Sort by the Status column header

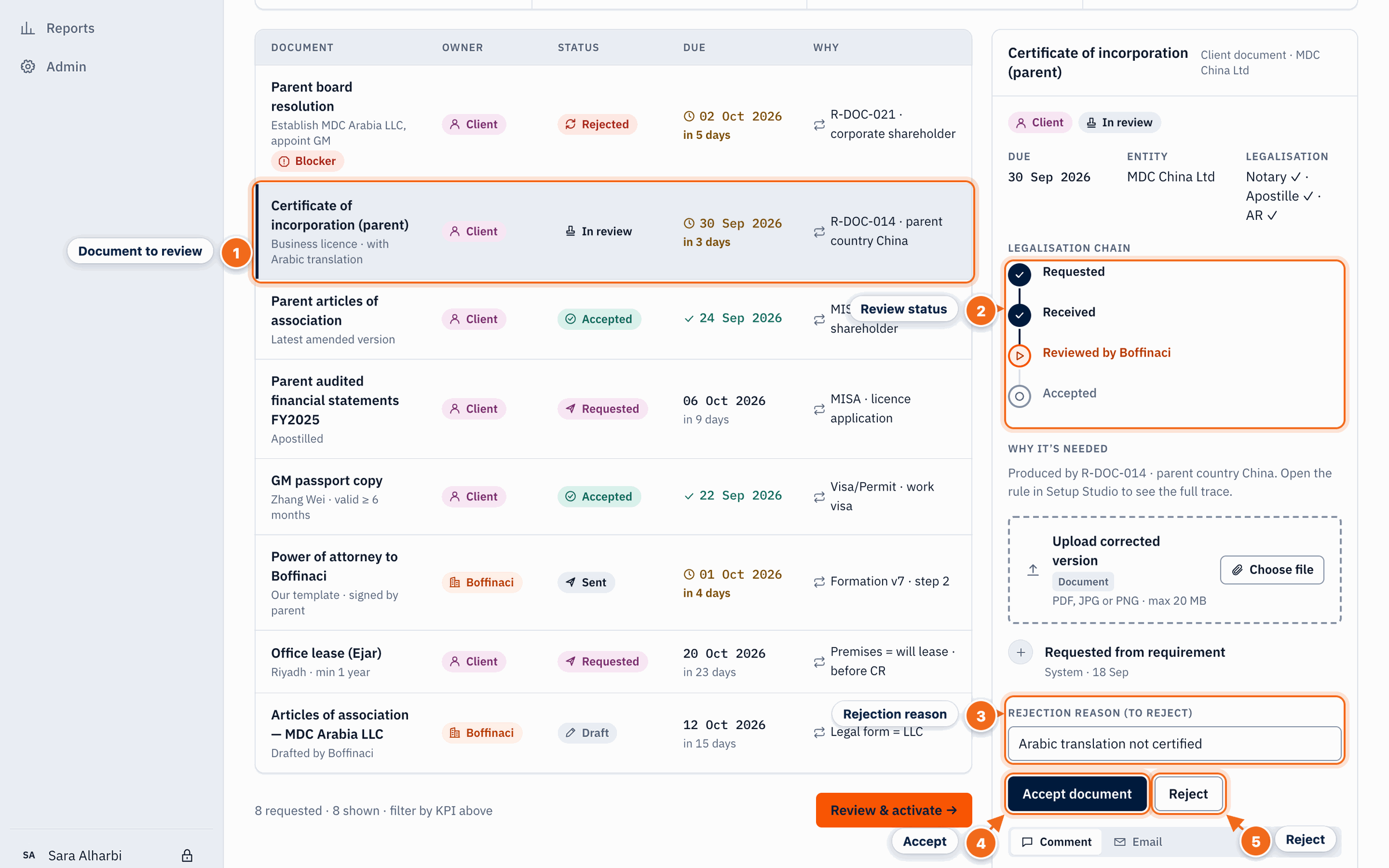pyautogui.click(x=578, y=47)
